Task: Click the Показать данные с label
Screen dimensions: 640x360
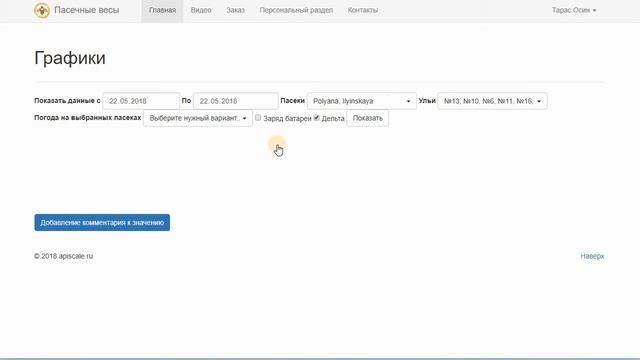Action: point(67,100)
